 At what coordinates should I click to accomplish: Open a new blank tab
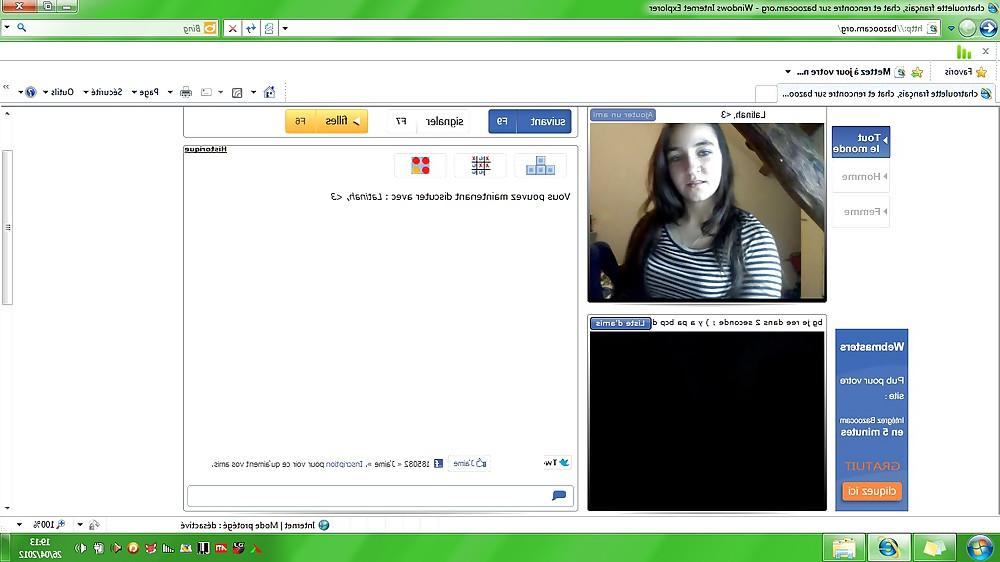(x=765, y=93)
